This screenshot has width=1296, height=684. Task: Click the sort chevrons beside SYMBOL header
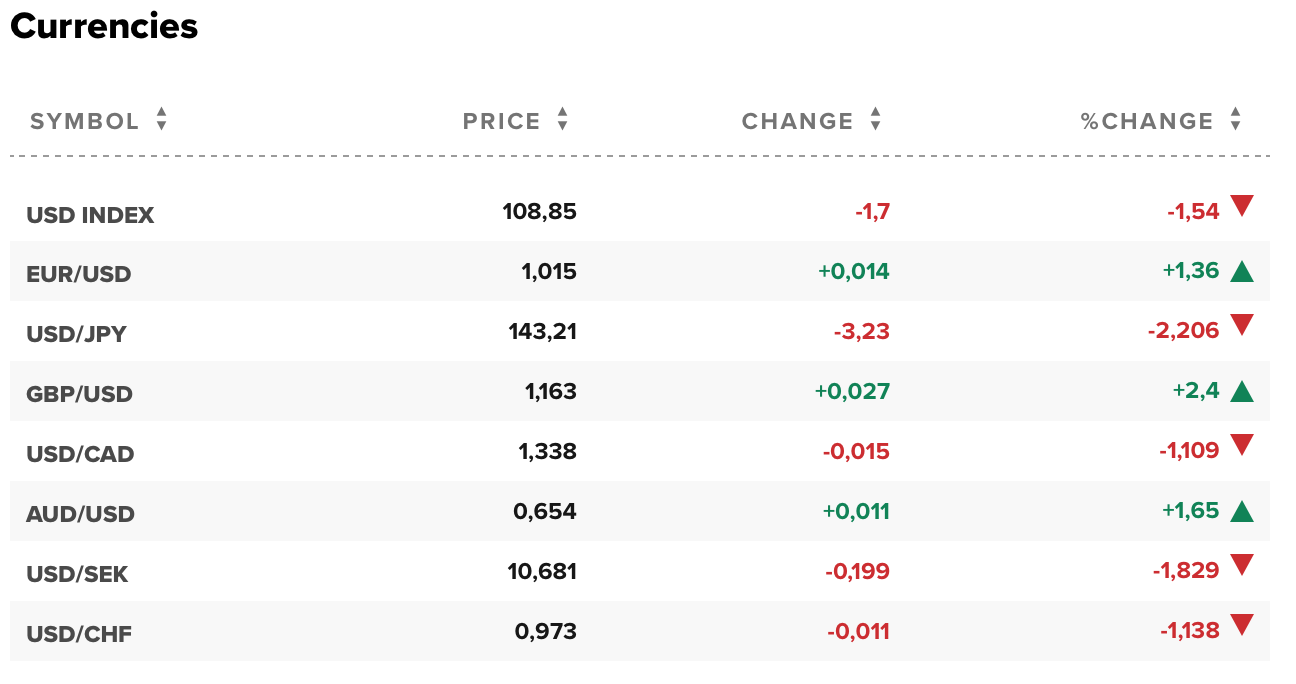[x=159, y=120]
